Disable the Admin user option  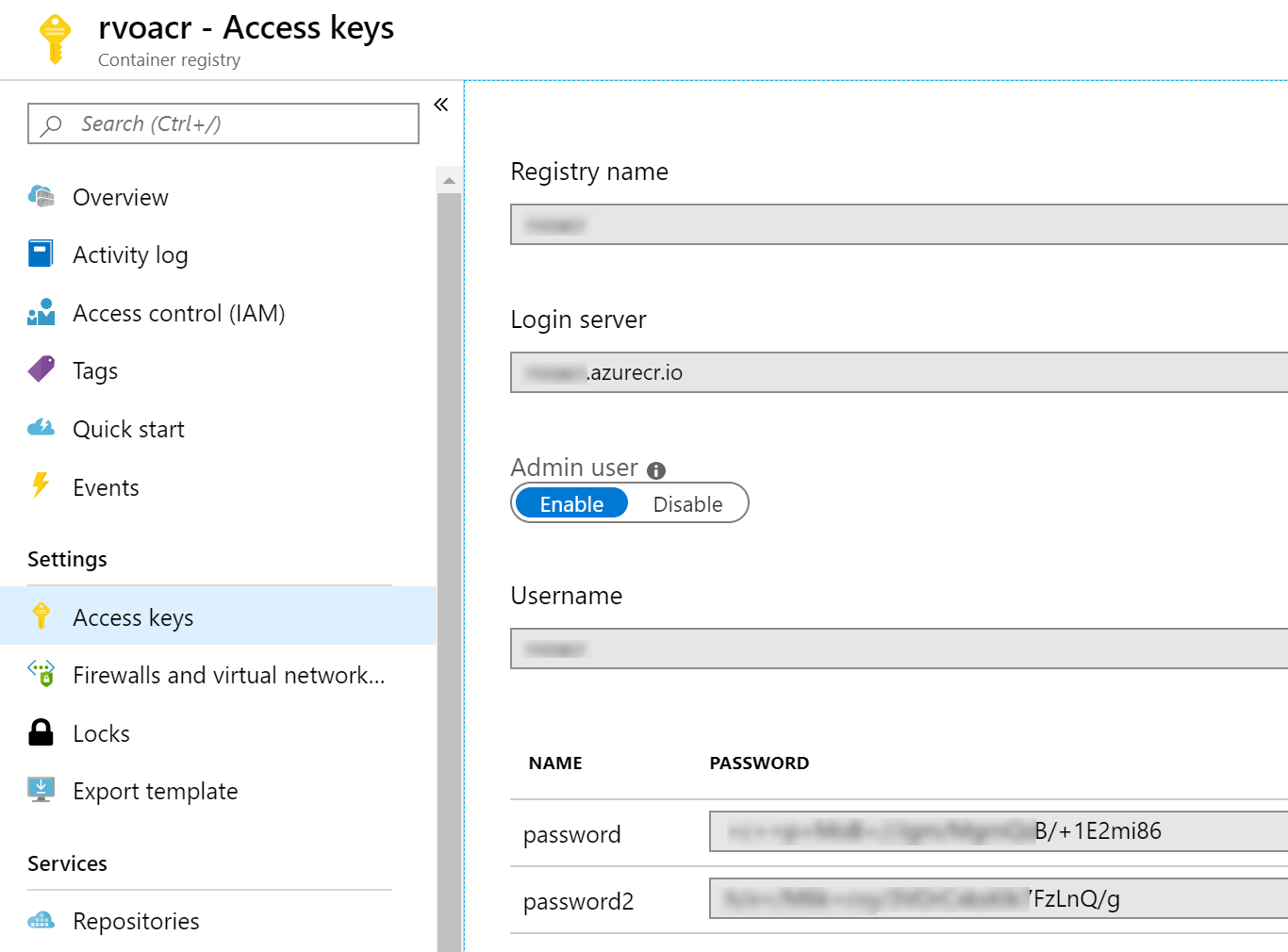click(x=687, y=503)
